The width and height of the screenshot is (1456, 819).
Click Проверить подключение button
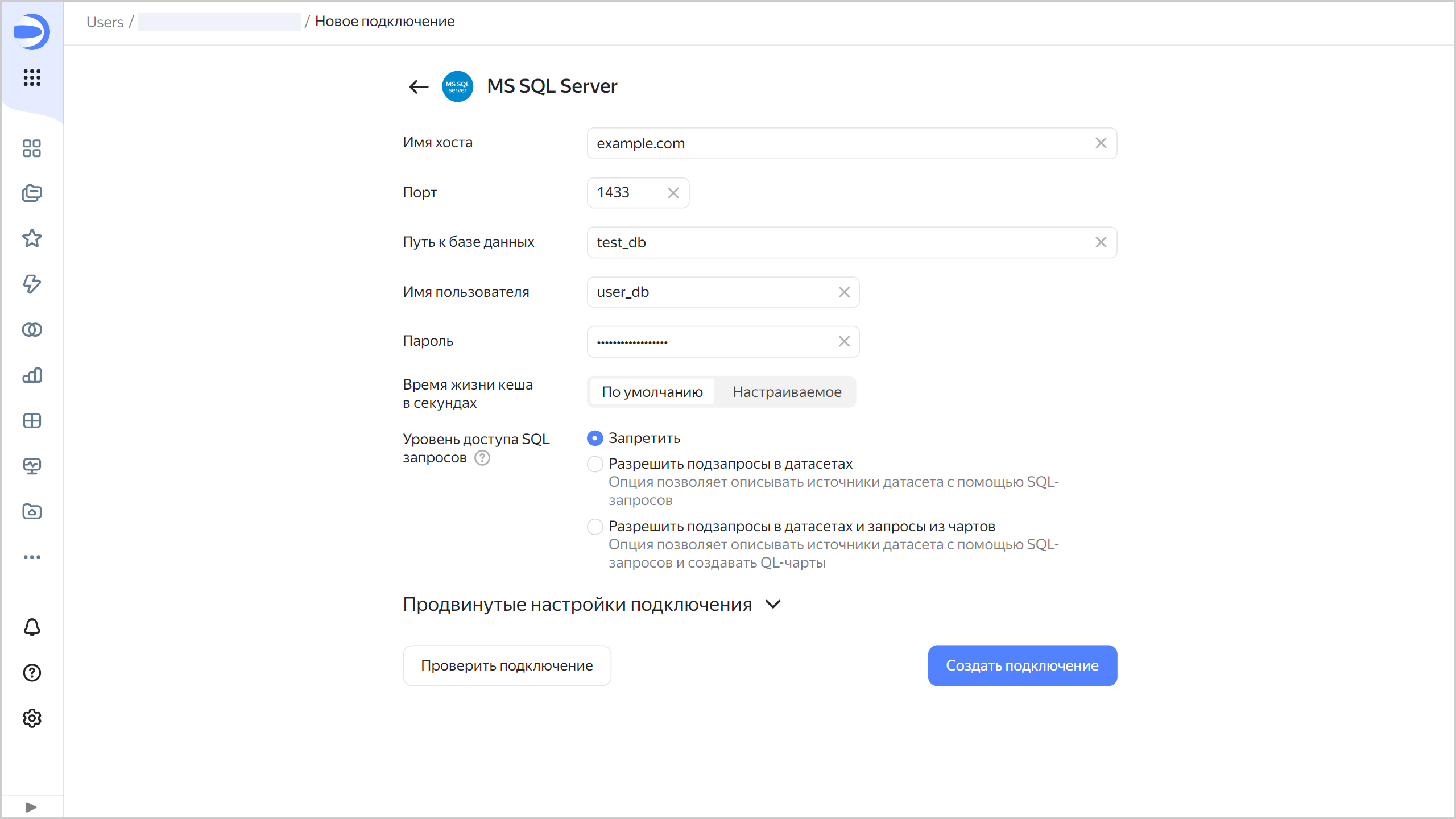coord(507,665)
